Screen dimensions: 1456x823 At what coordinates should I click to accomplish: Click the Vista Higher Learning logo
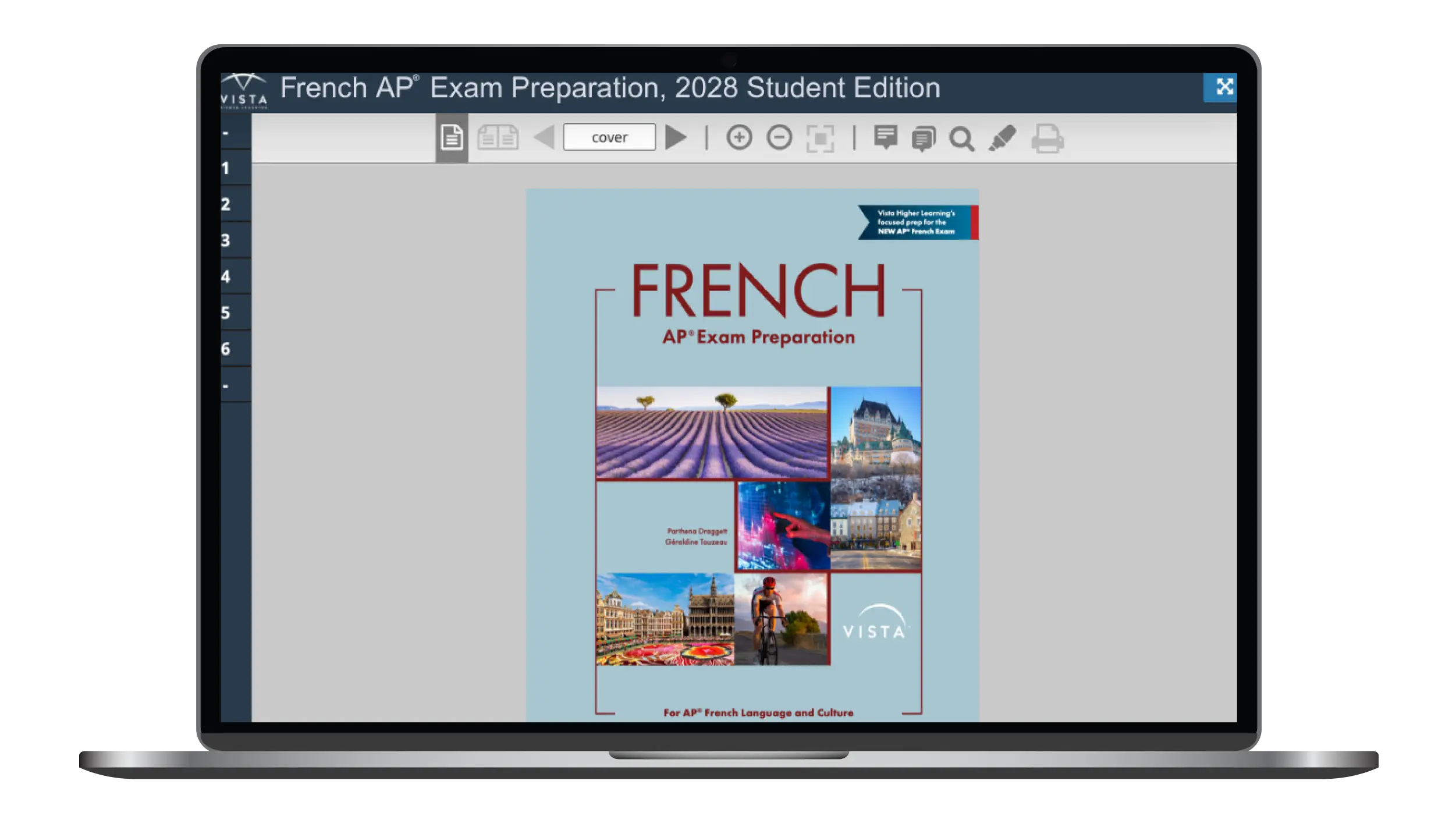[x=244, y=91]
